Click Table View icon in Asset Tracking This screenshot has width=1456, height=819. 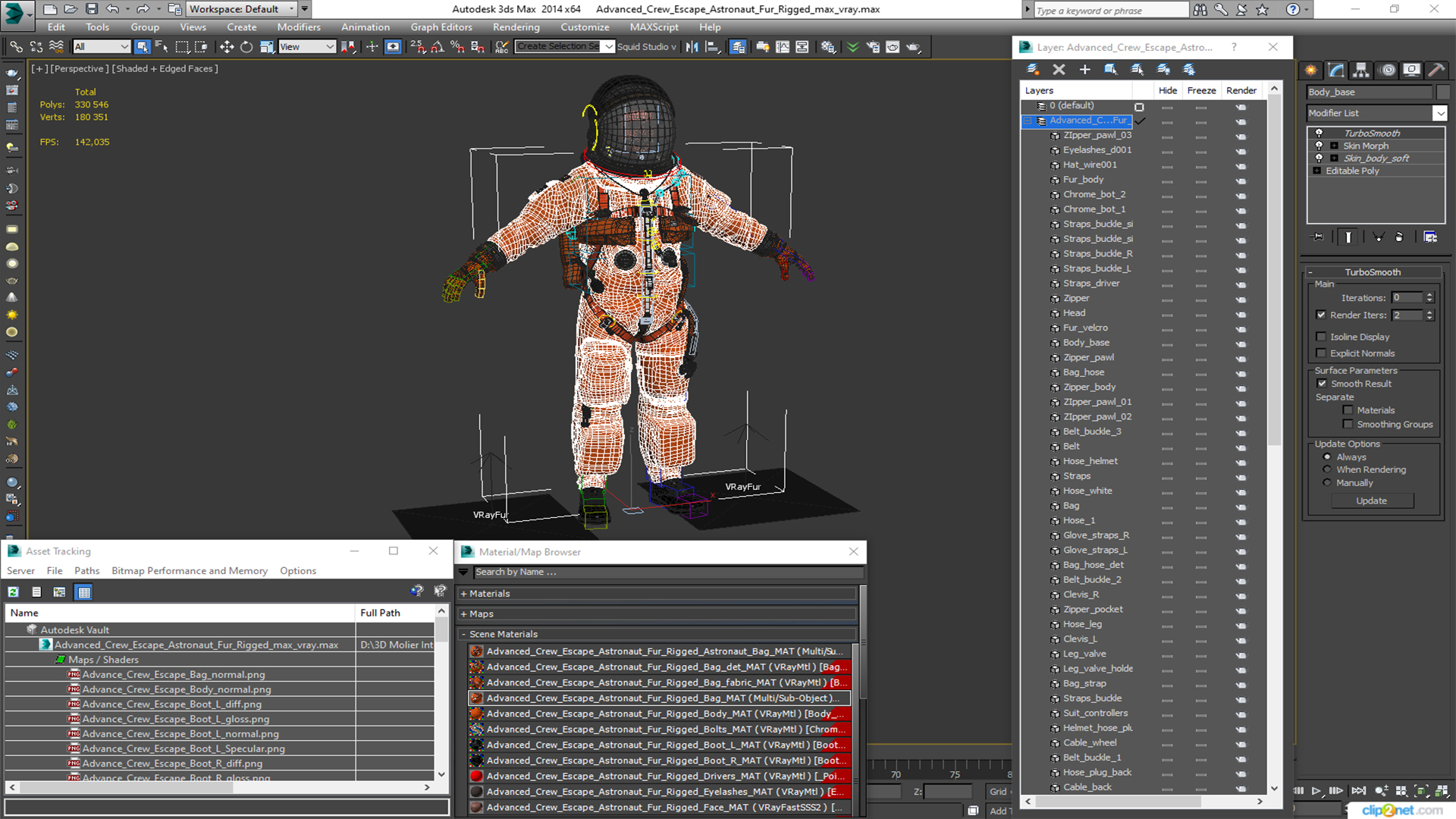pos(83,592)
